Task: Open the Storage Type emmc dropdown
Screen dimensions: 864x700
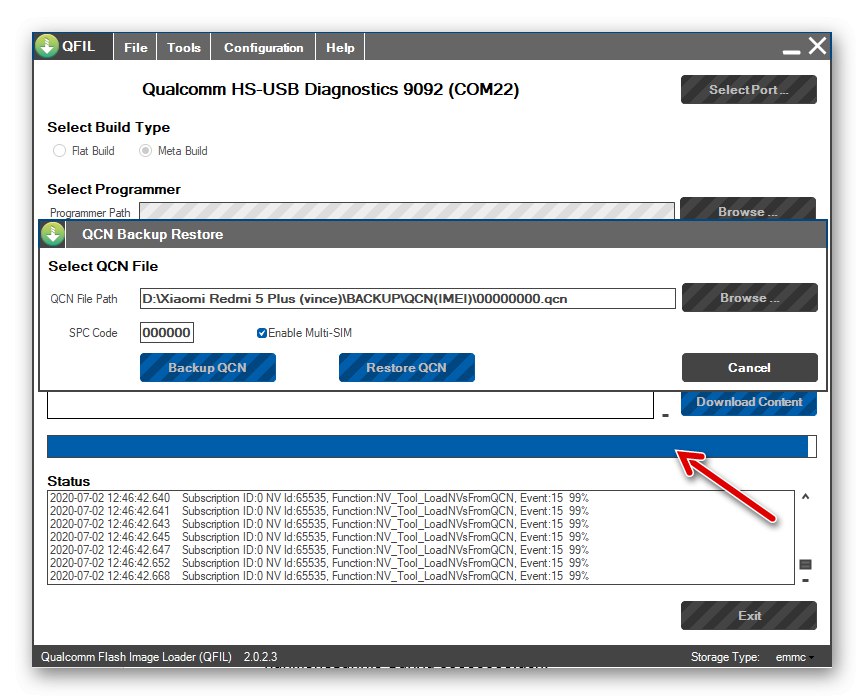Action: pos(794,657)
